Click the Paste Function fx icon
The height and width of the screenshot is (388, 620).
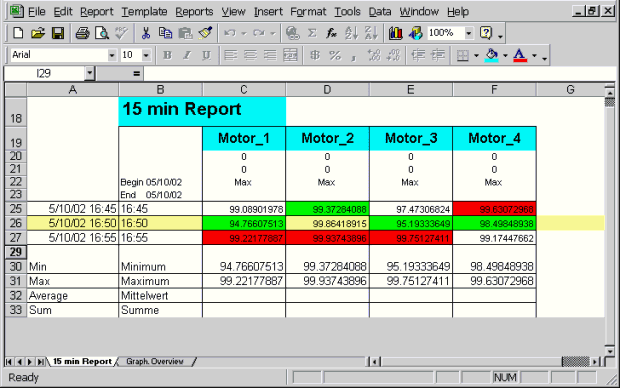[x=331, y=33]
